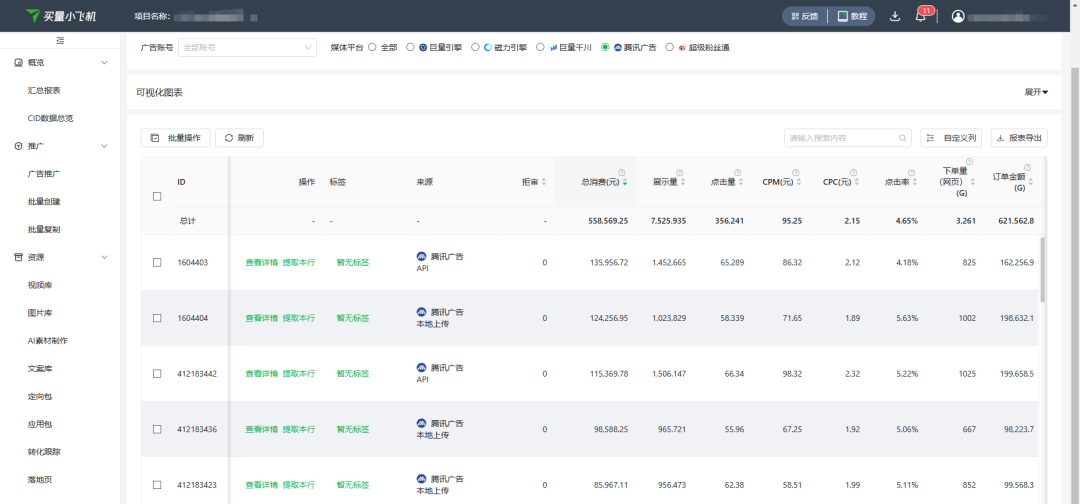The width and height of the screenshot is (1080, 504).
Task: Sort table by 下单量 arrows
Action: [x=973, y=182]
